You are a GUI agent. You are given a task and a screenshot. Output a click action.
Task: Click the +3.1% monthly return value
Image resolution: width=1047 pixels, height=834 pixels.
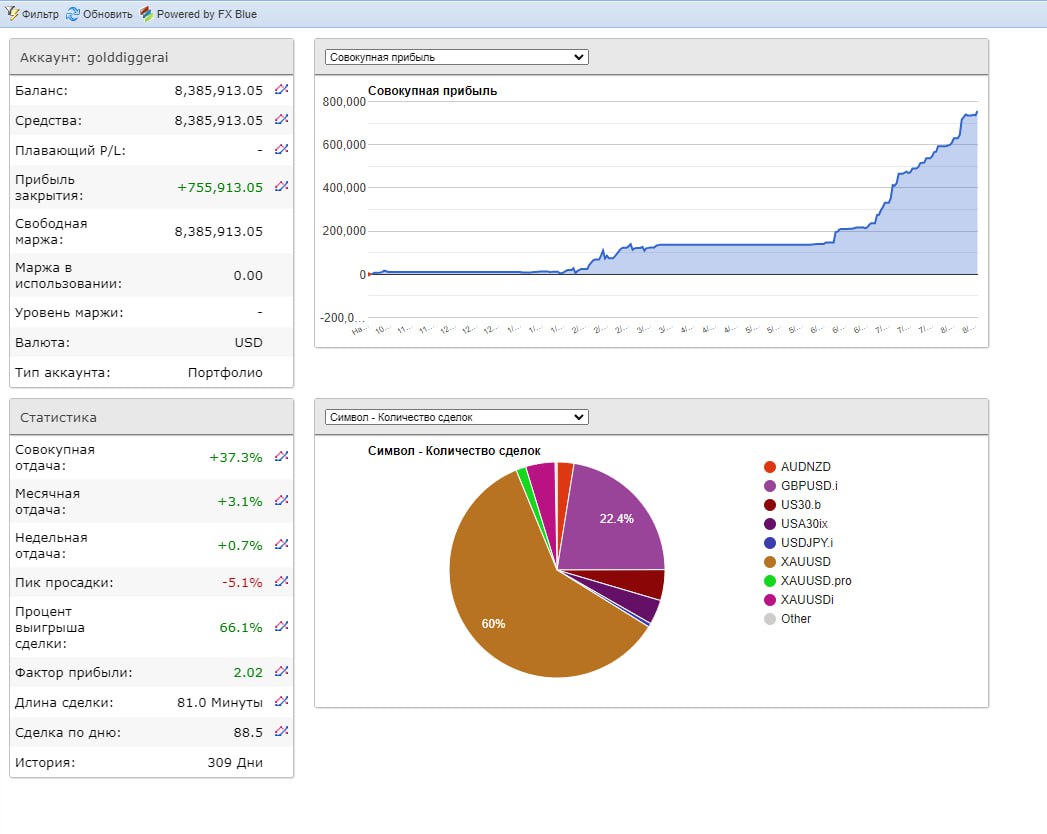point(240,501)
